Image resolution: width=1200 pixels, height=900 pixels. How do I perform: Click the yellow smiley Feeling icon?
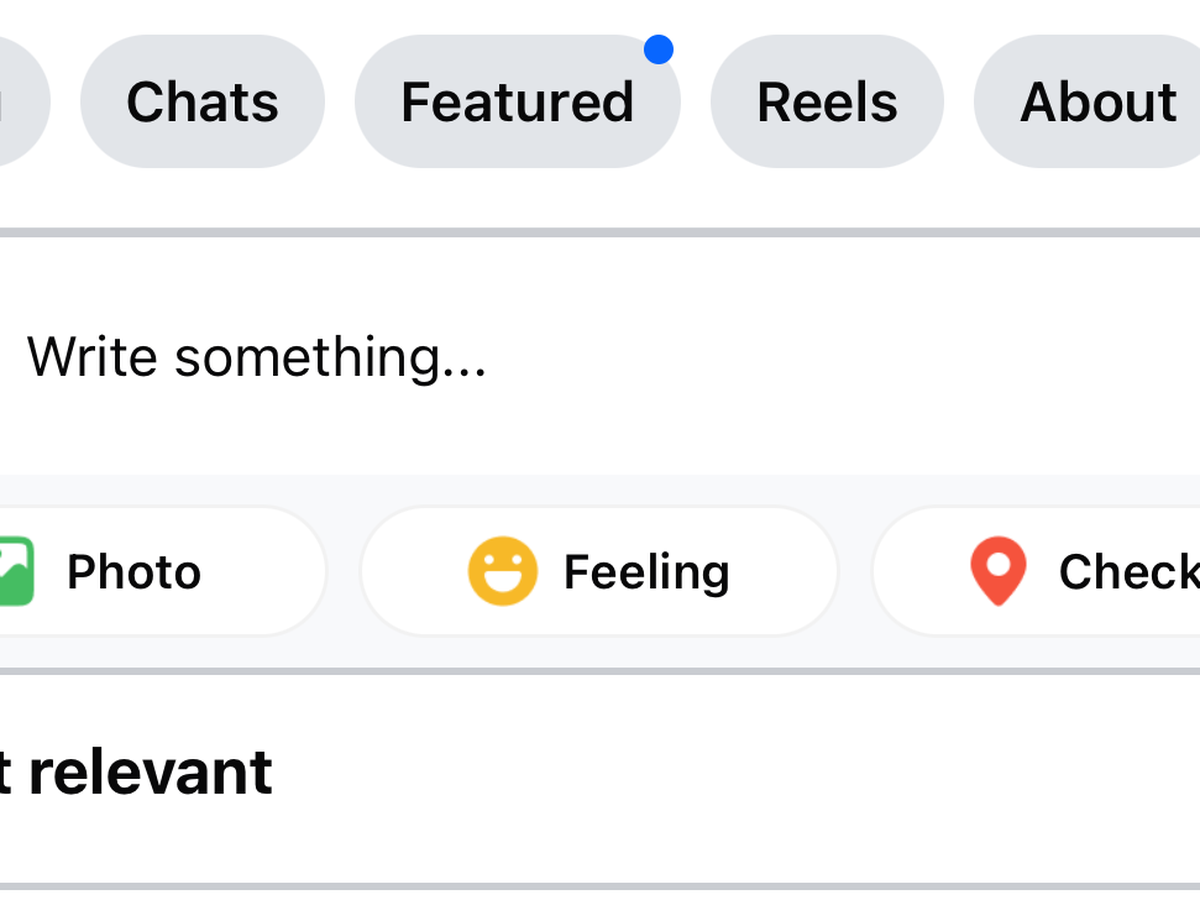click(x=502, y=572)
